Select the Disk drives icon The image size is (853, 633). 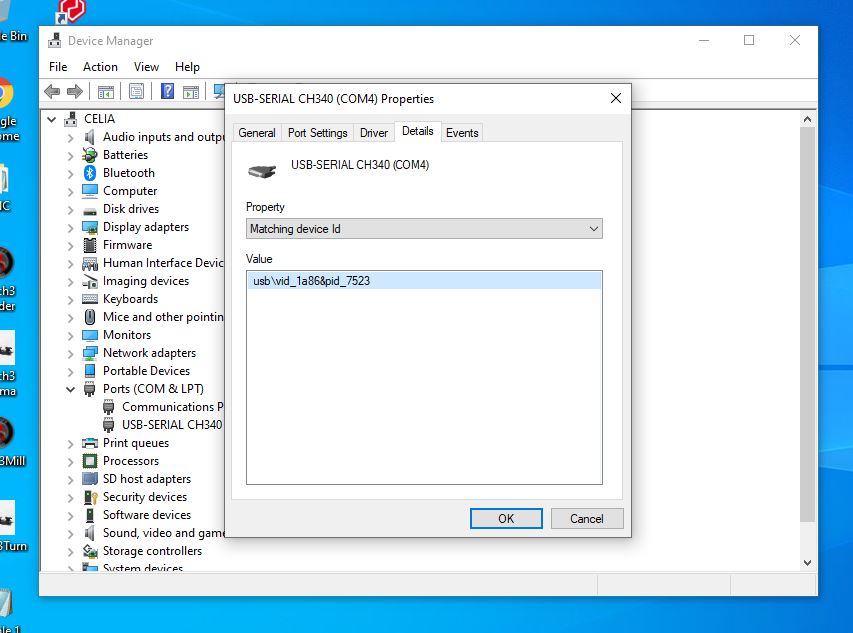(90, 210)
